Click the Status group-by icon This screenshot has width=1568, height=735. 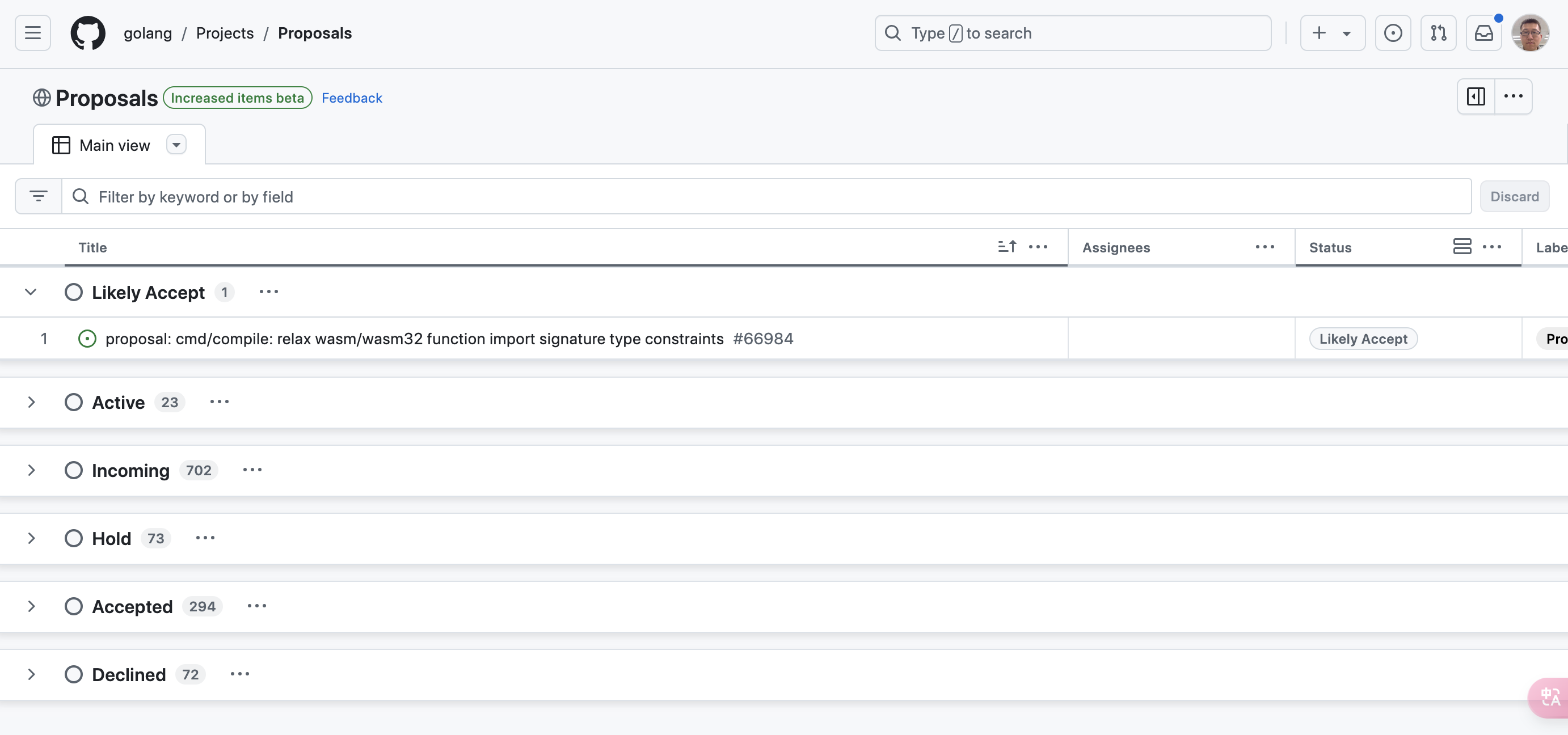[x=1462, y=247]
